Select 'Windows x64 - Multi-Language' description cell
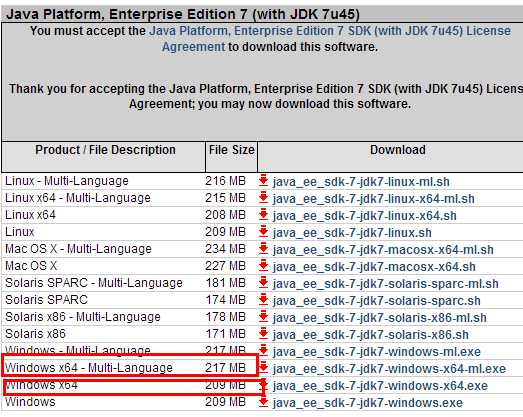This screenshot has height=417, width=523. 89,368
